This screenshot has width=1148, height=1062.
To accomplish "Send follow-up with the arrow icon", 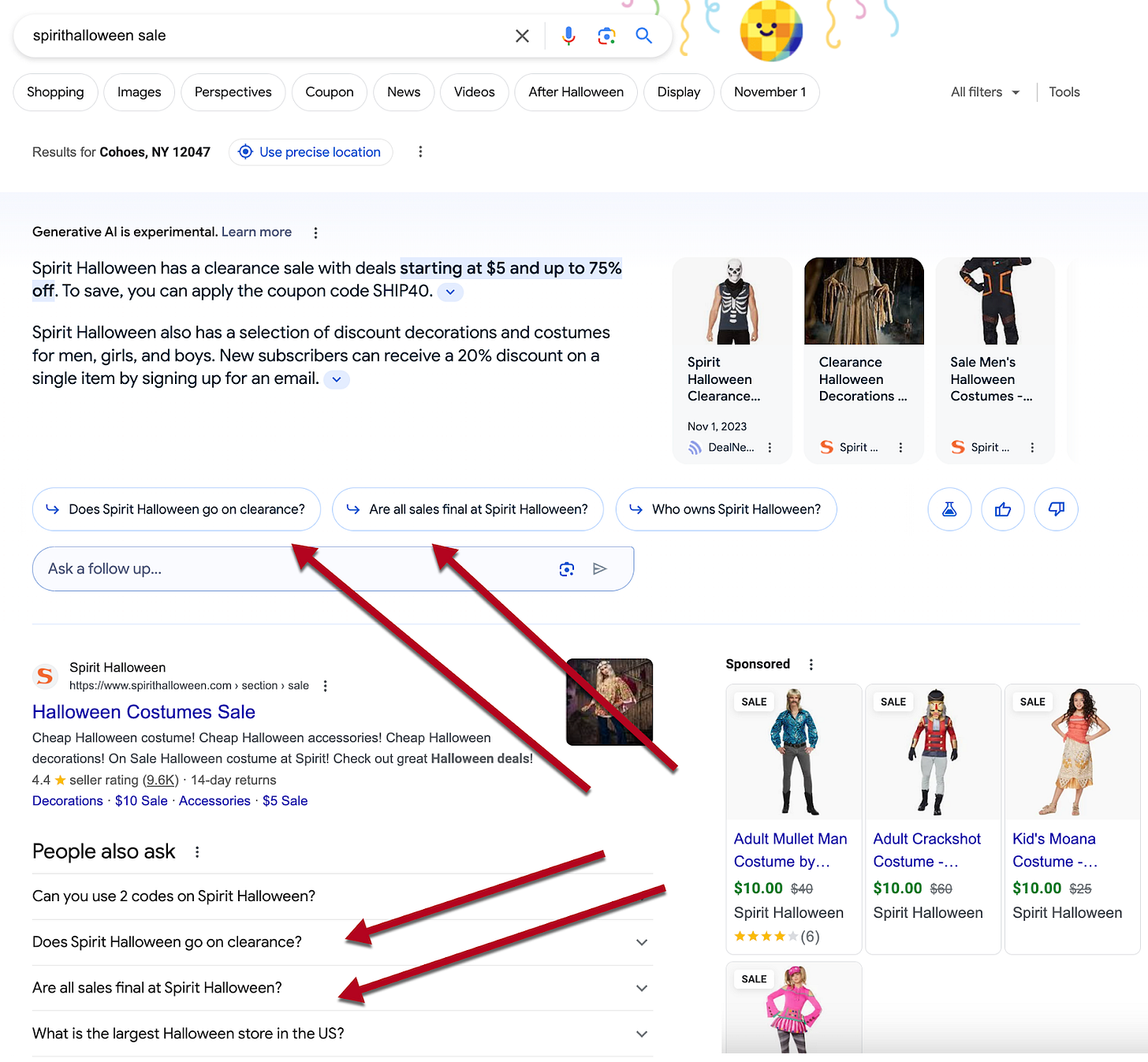I will click(600, 569).
